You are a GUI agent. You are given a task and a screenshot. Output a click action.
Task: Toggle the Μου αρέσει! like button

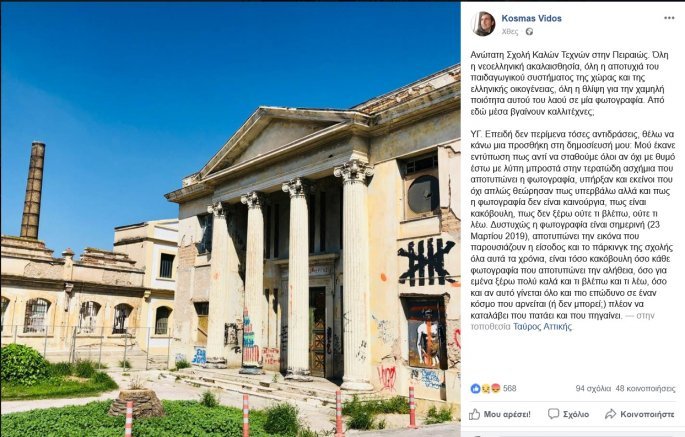coord(500,414)
